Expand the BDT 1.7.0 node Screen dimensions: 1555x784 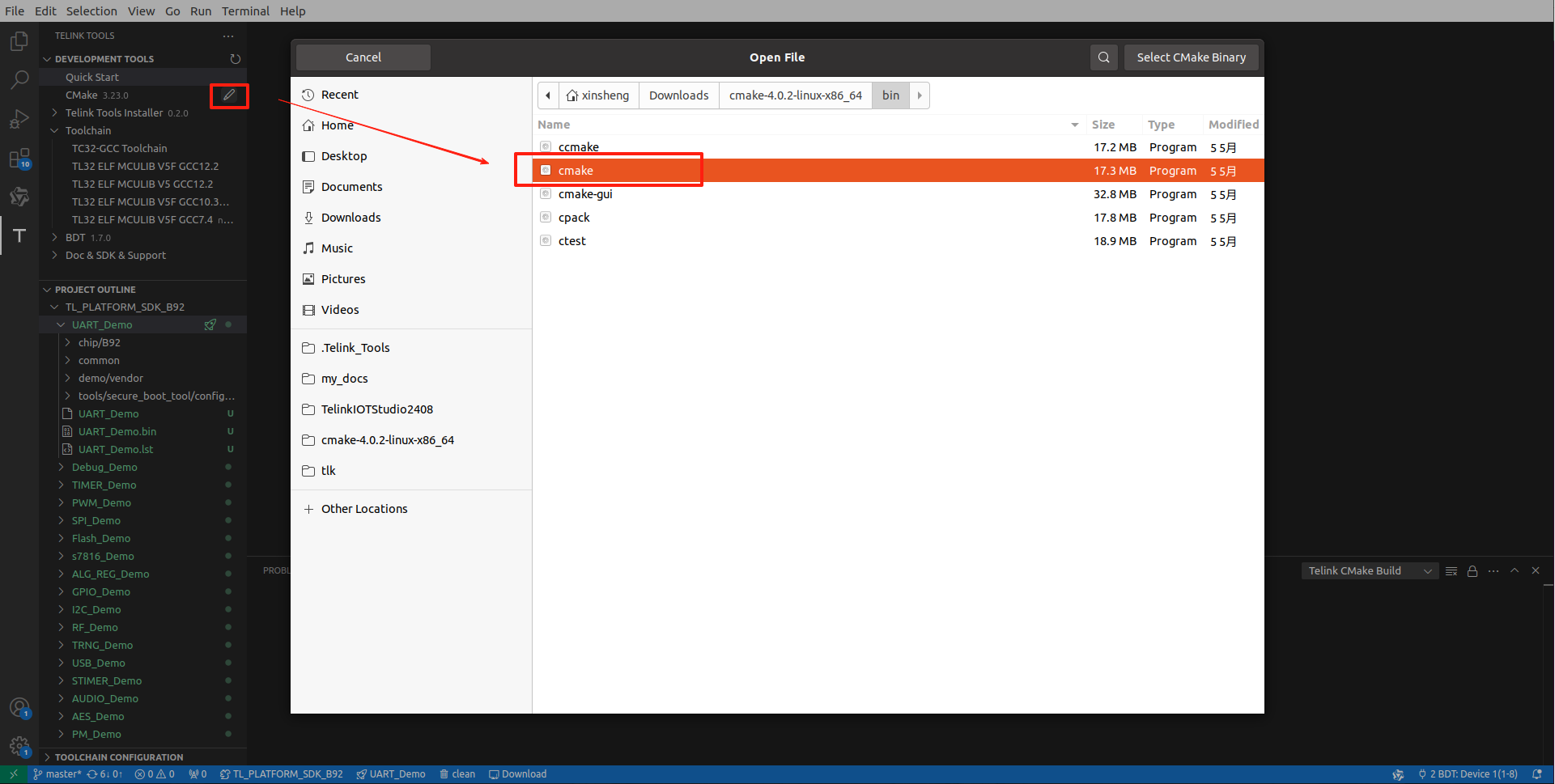tap(54, 237)
